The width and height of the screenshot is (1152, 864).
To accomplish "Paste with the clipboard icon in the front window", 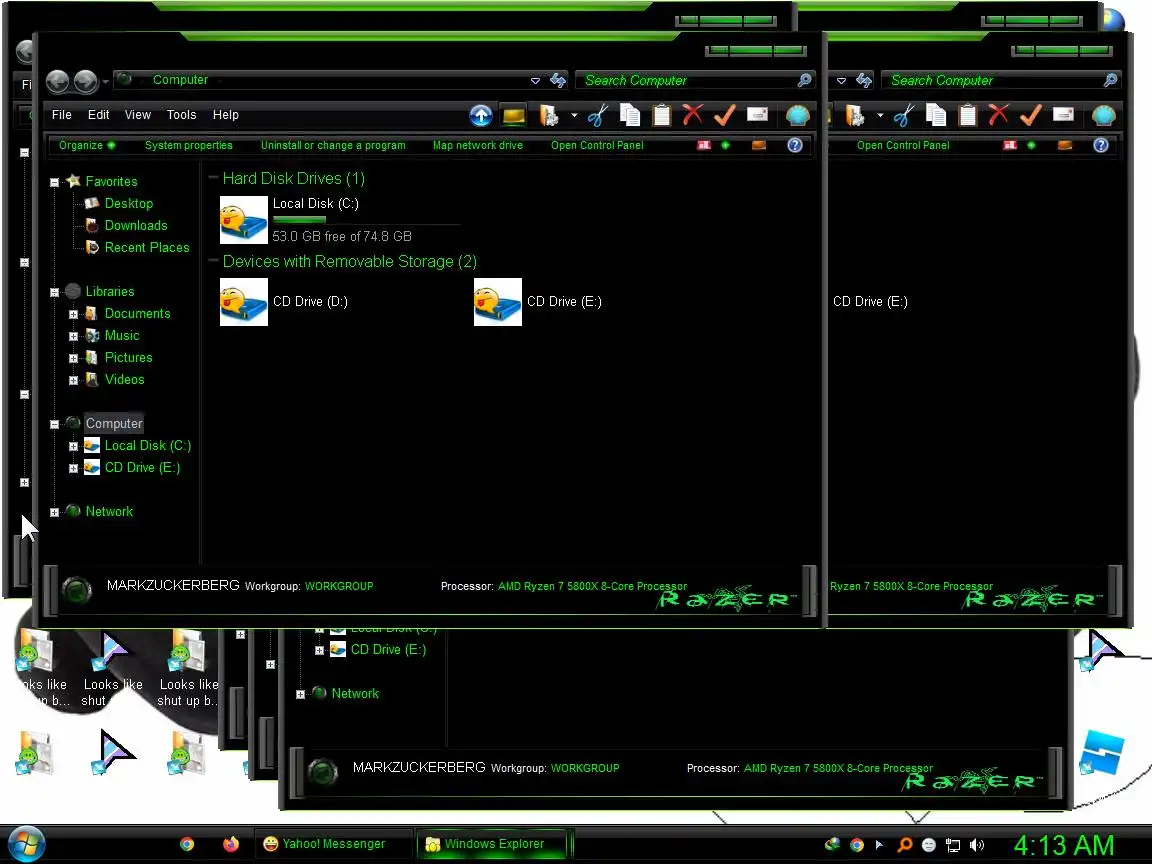I will 662,115.
